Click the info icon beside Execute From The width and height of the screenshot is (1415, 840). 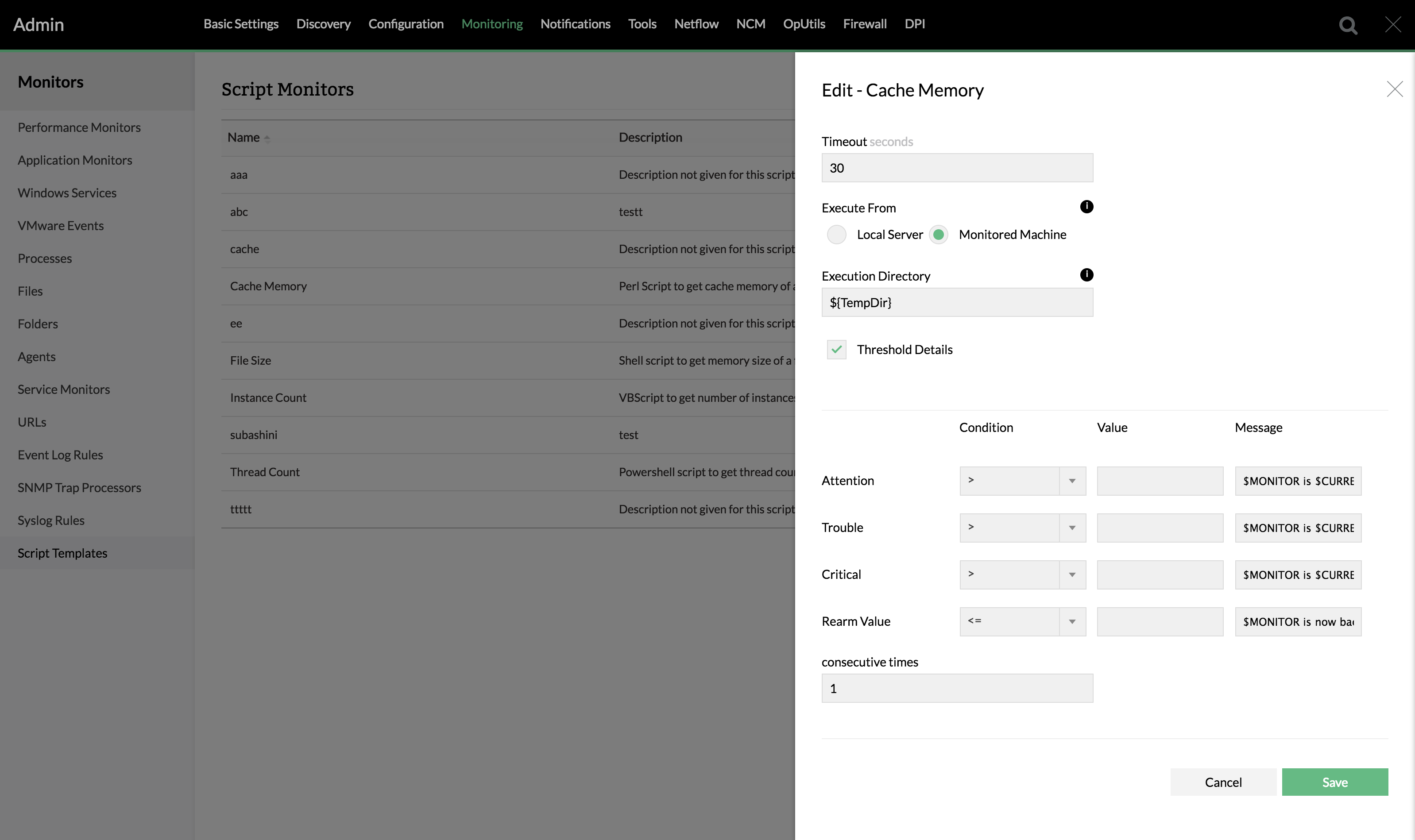pyautogui.click(x=1087, y=207)
